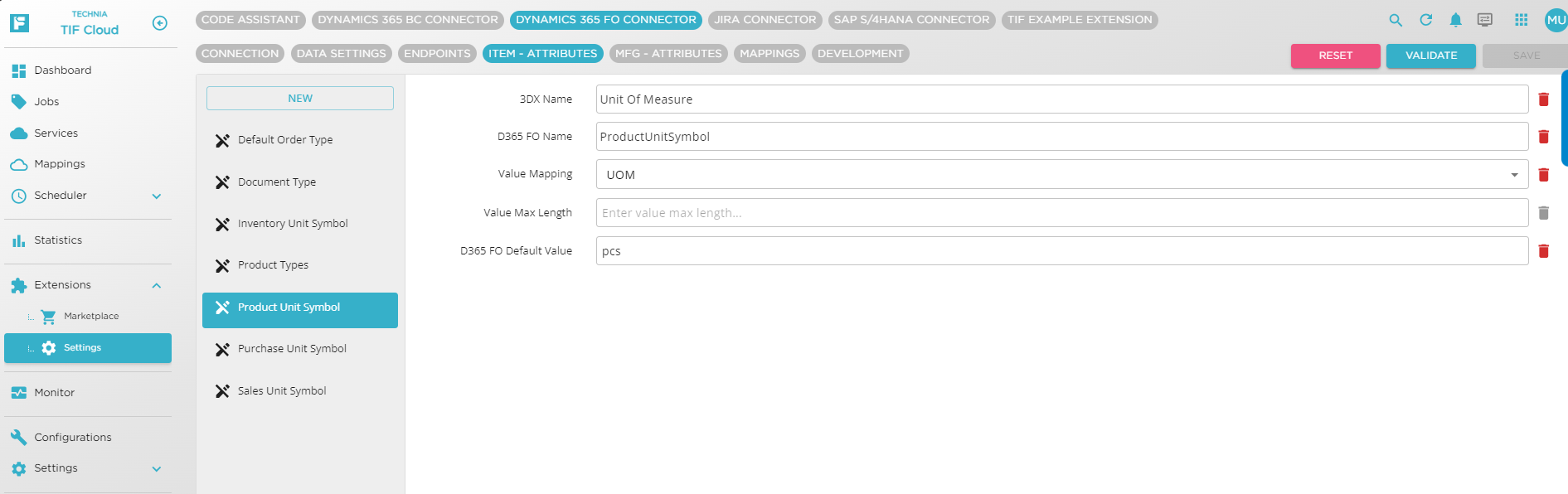Click the Value Max Length input field

click(1061, 213)
